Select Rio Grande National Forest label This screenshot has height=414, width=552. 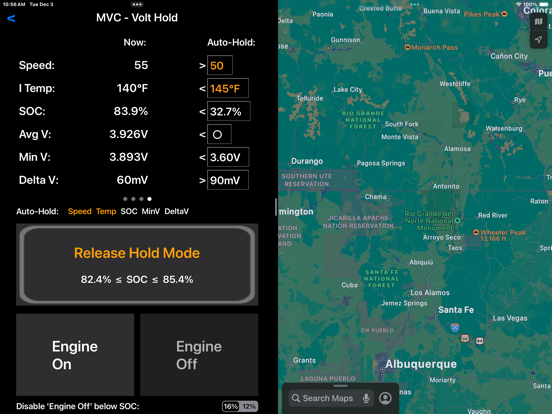pyautogui.click(x=363, y=120)
